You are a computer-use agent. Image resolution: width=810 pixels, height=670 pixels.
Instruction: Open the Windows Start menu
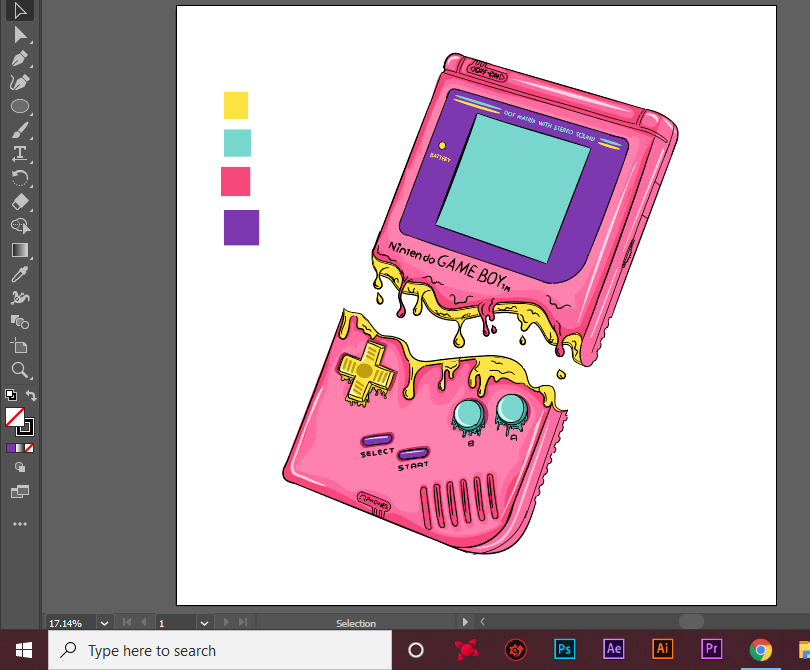[x=24, y=650]
